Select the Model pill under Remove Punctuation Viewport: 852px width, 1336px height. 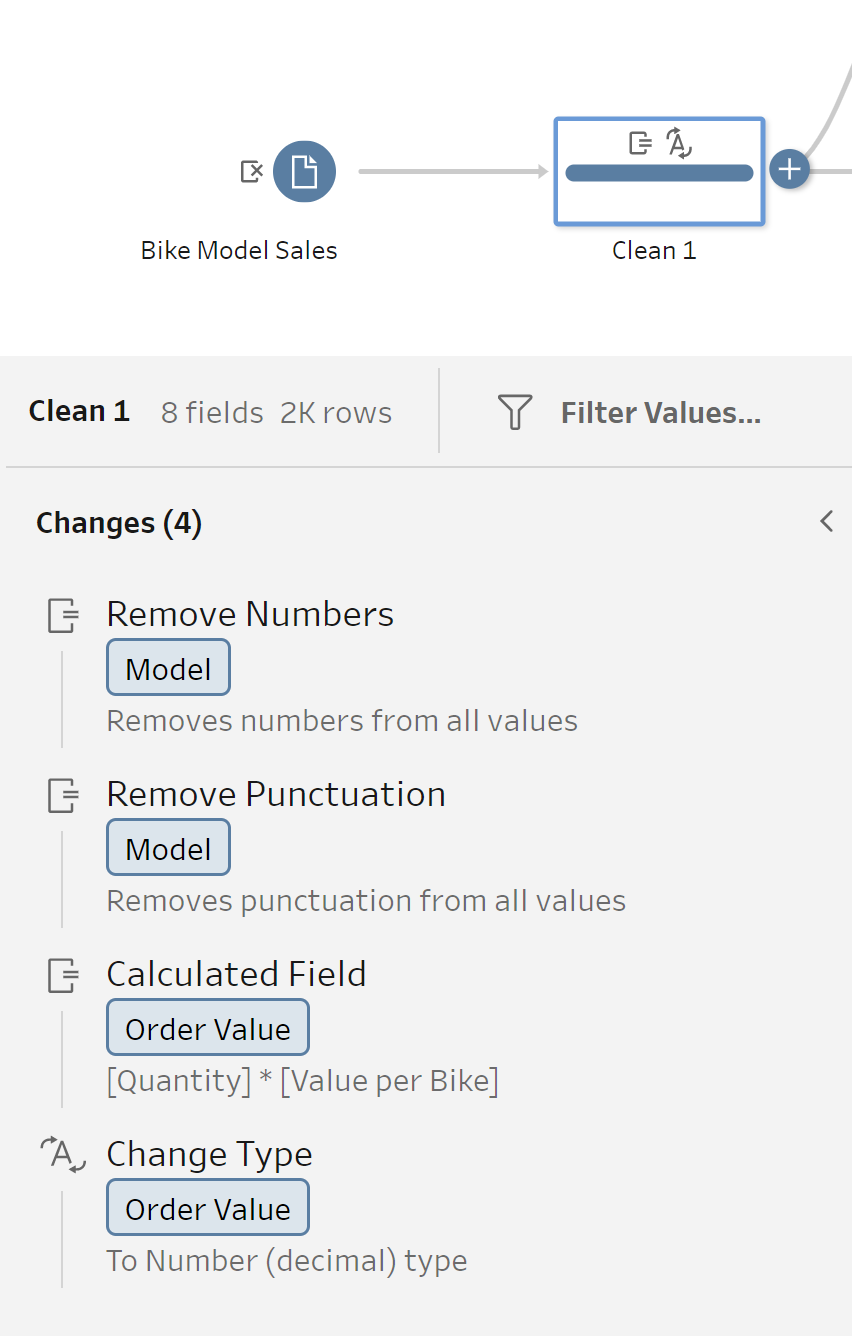pos(167,847)
